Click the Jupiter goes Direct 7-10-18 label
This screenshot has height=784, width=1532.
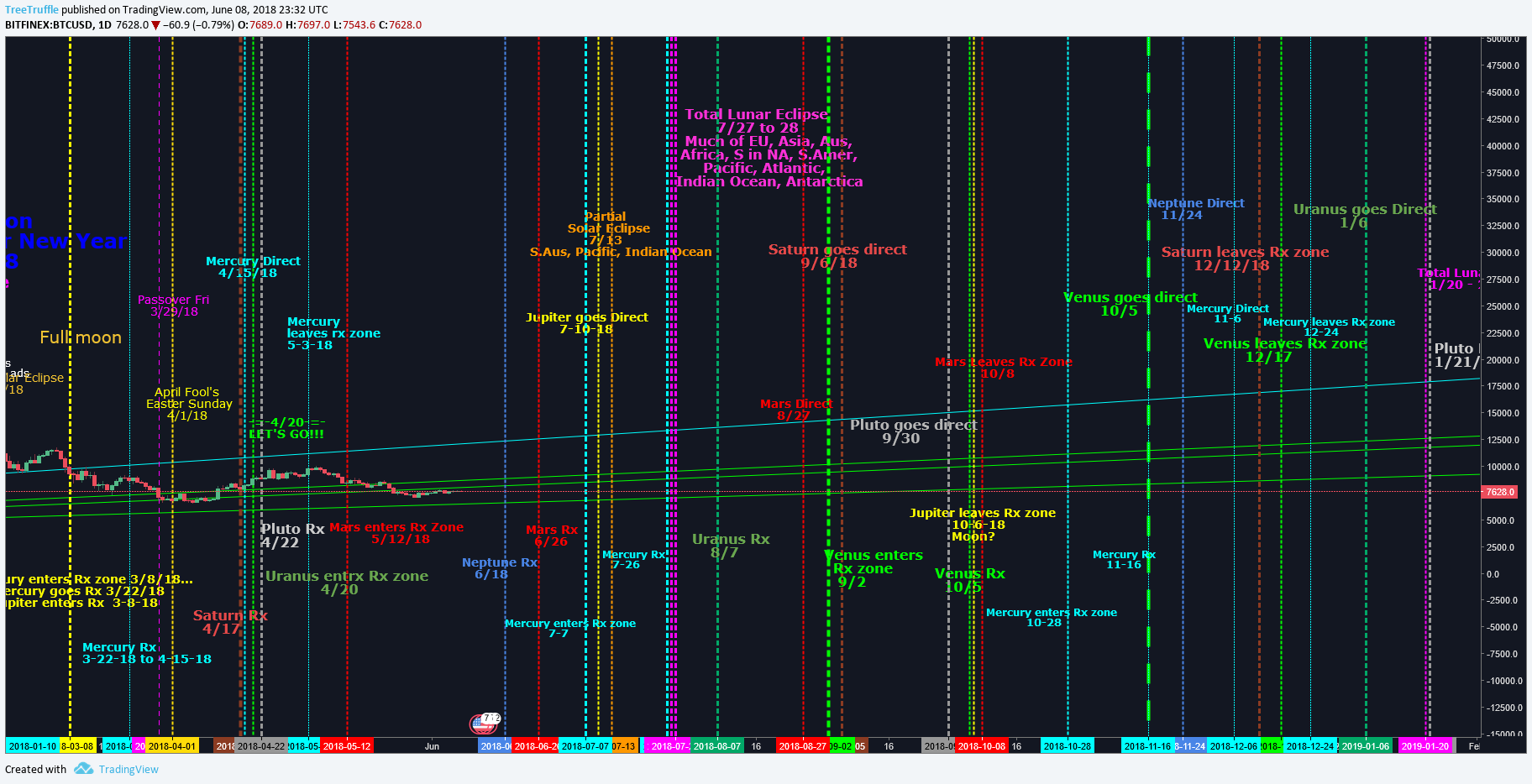pyautogui.click(x=586, y=323)
